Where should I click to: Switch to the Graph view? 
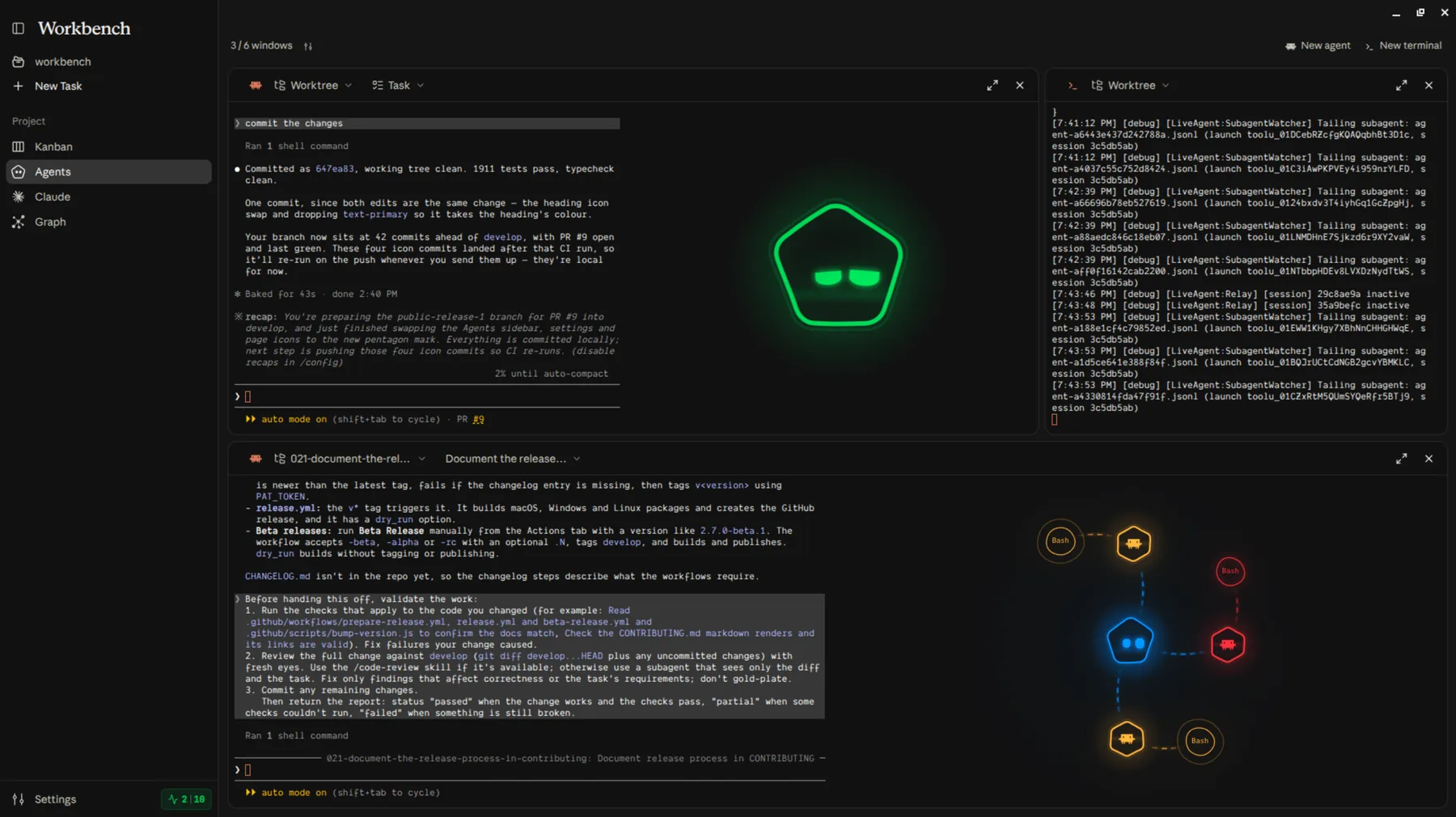50,222
